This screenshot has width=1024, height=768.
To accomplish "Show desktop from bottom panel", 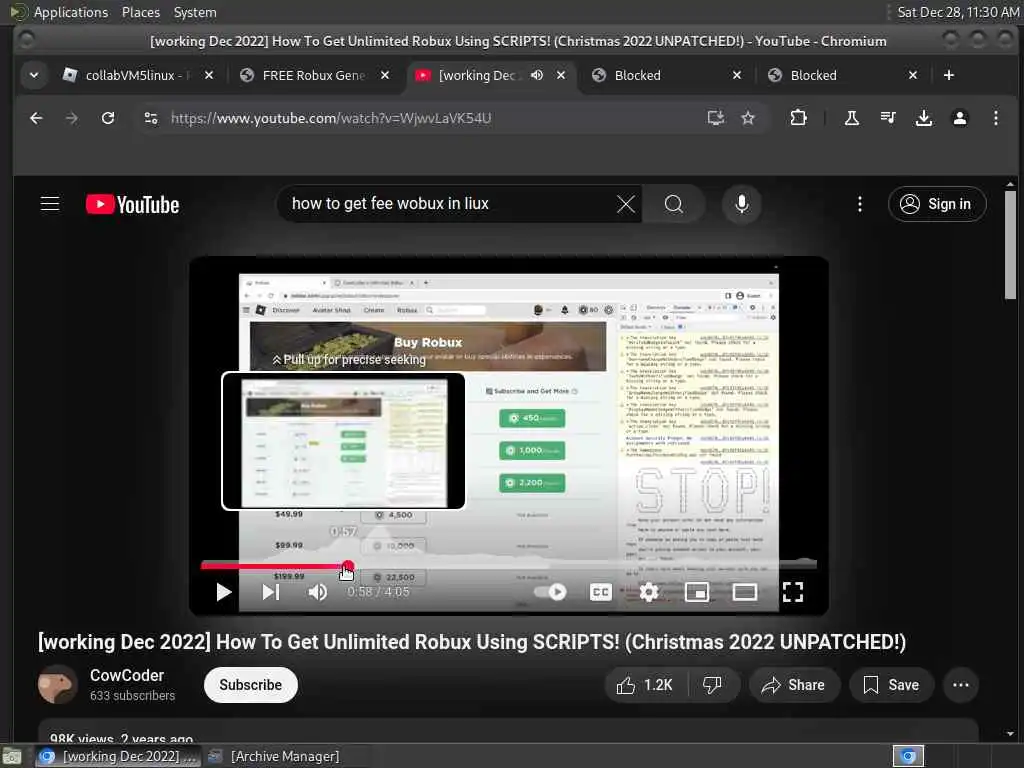I will pos(12,757).
